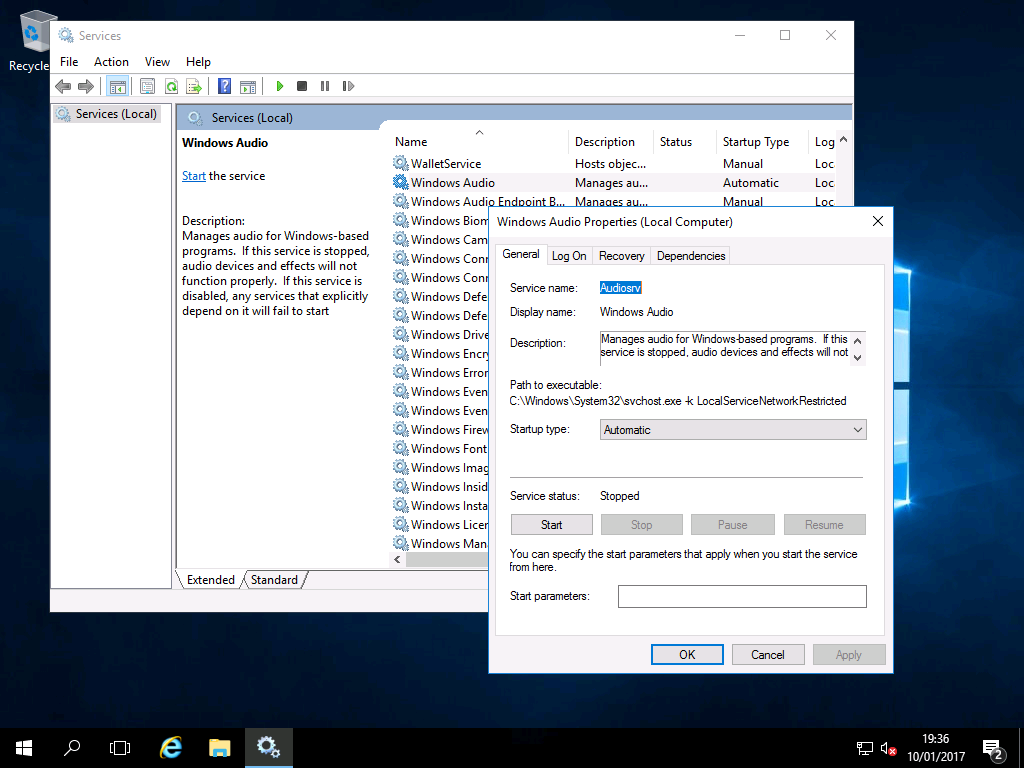Click the gear icon beside Windows Encry

(x=400, y=353)
